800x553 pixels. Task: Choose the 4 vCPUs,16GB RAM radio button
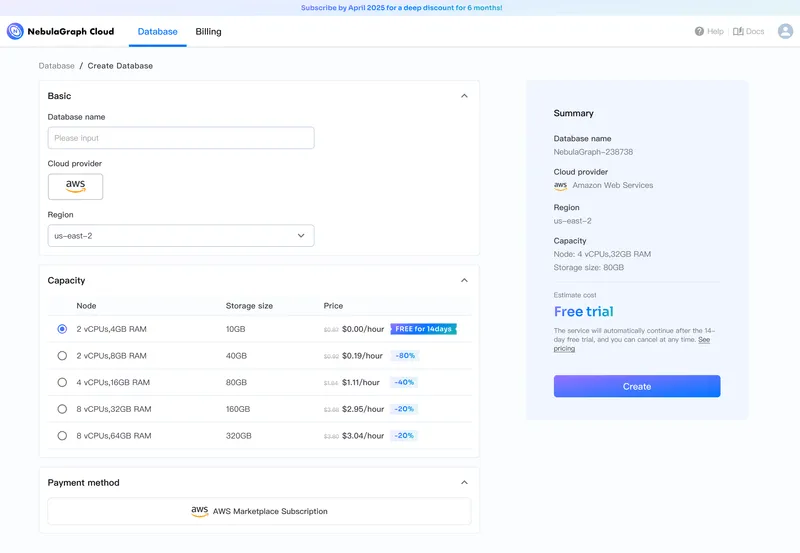(62, 382)
